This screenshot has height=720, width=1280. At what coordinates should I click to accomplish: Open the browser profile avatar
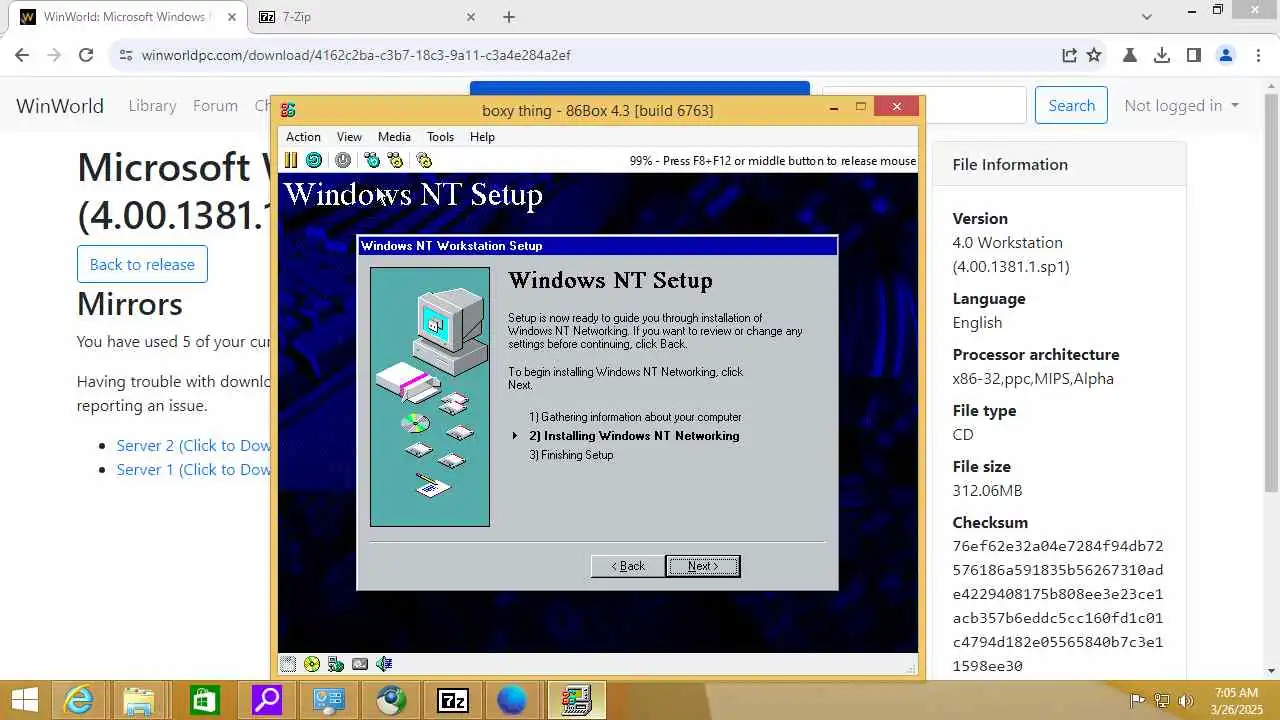click(1226, 55)
